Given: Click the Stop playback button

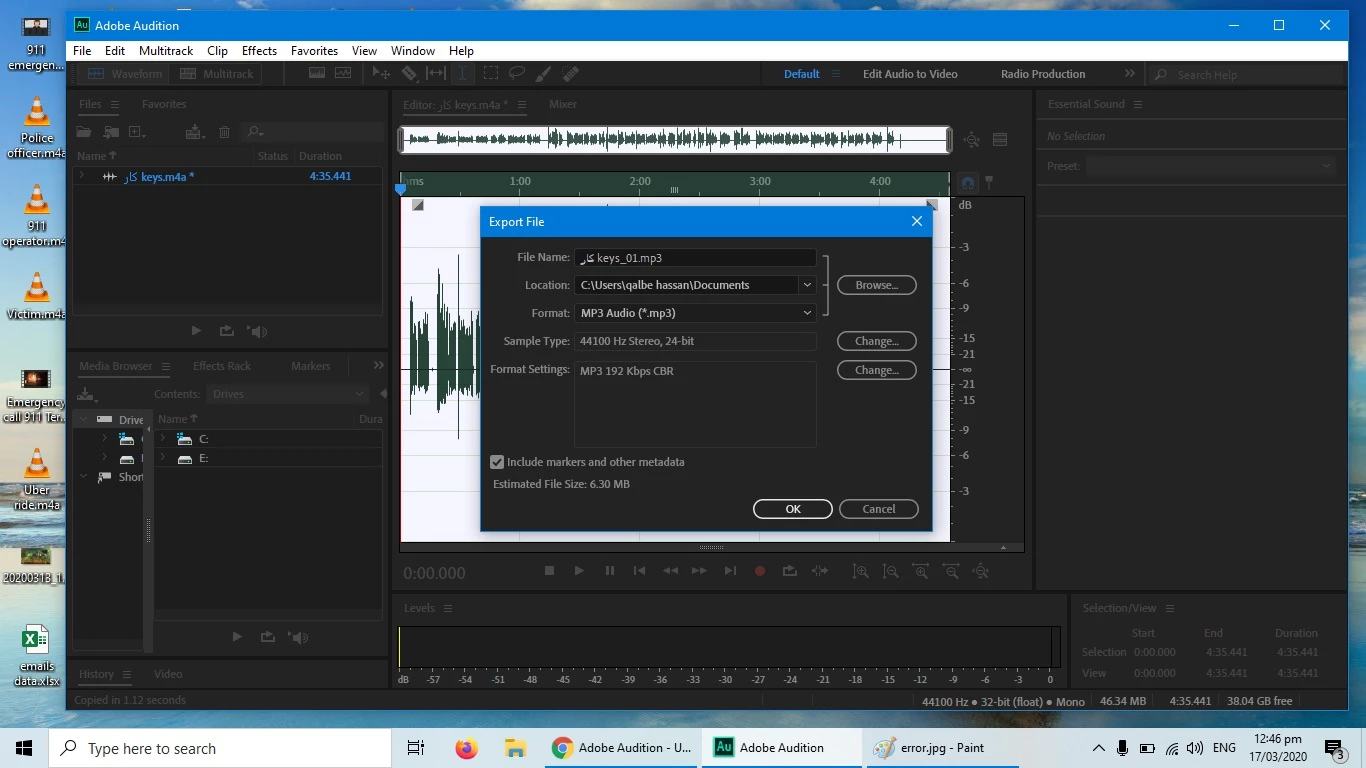Looking at the screenshot, I should tap(549, 571).
